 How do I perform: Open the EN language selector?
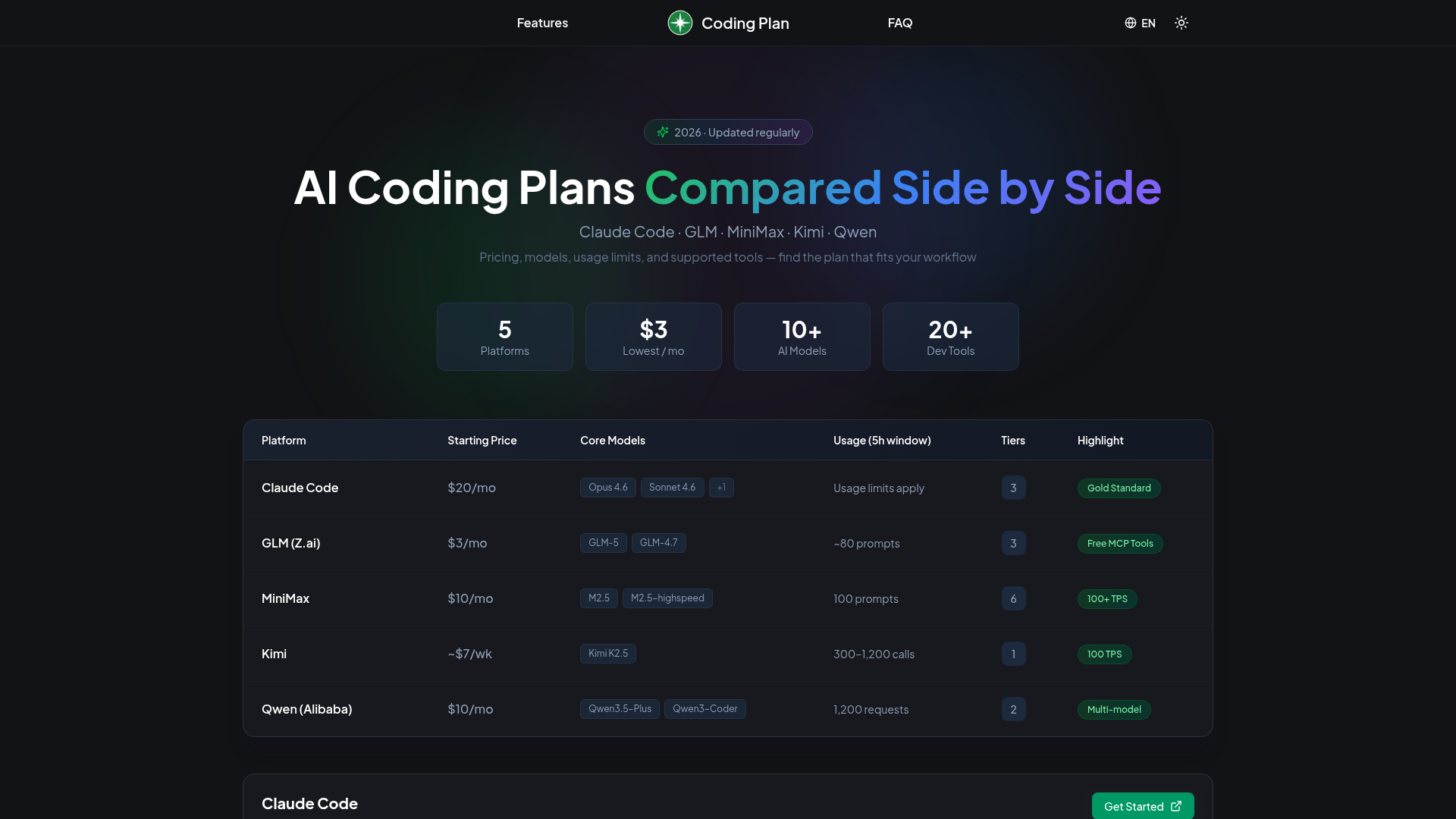(x=1140, y=23)
